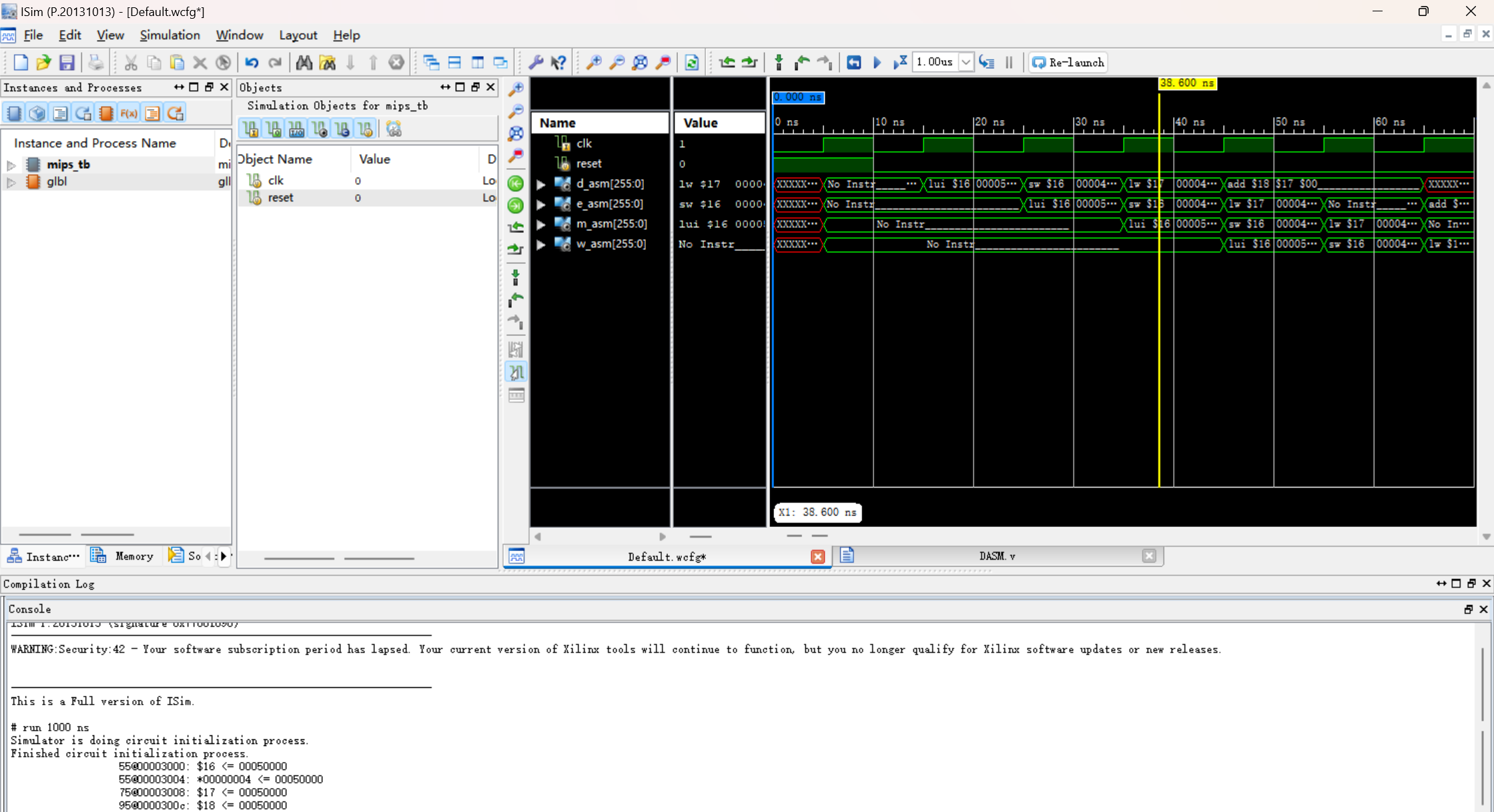The width and height of the screenshot is (1494, 812).
Task: Toggle the Output Ports object filter
Action: click(274, 129)
